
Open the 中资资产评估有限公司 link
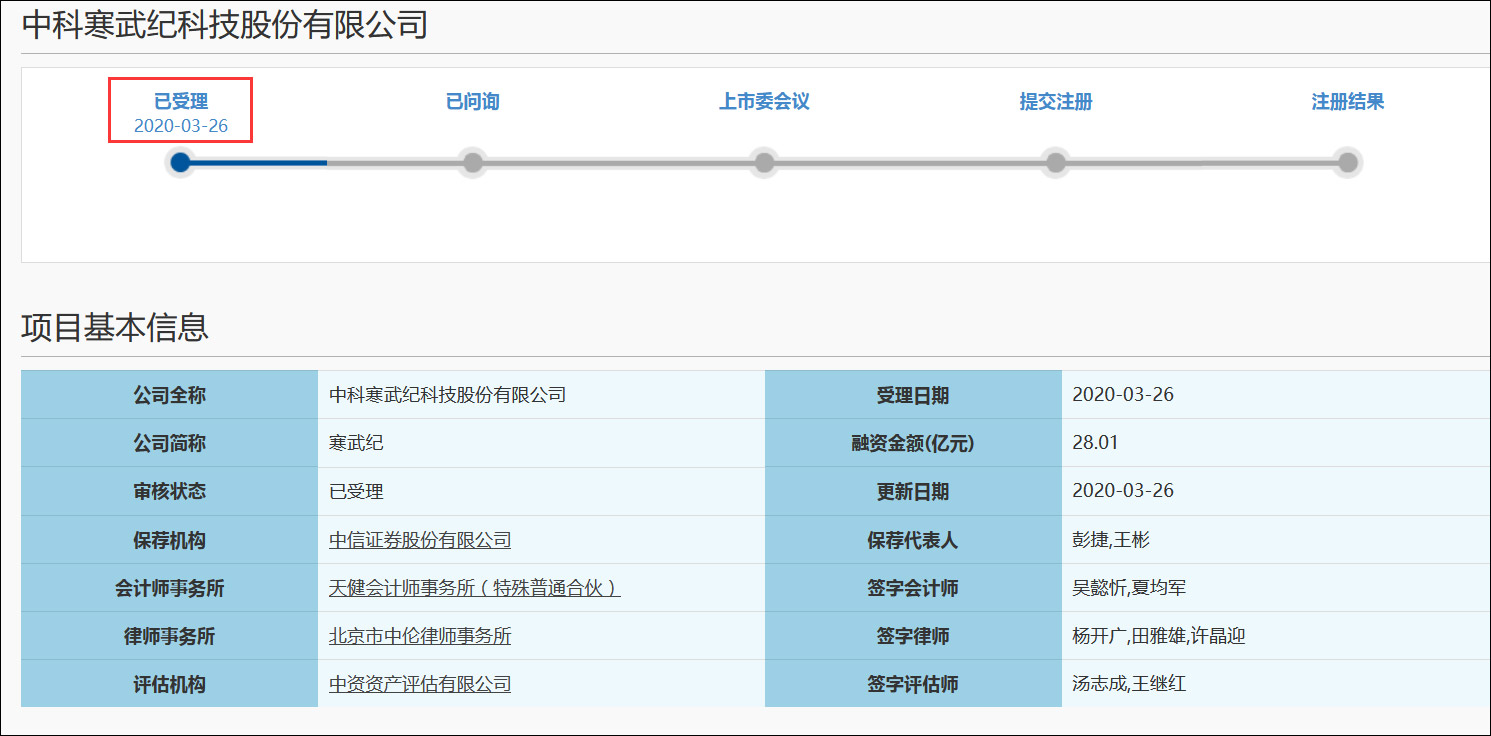[x=420, y=684]
